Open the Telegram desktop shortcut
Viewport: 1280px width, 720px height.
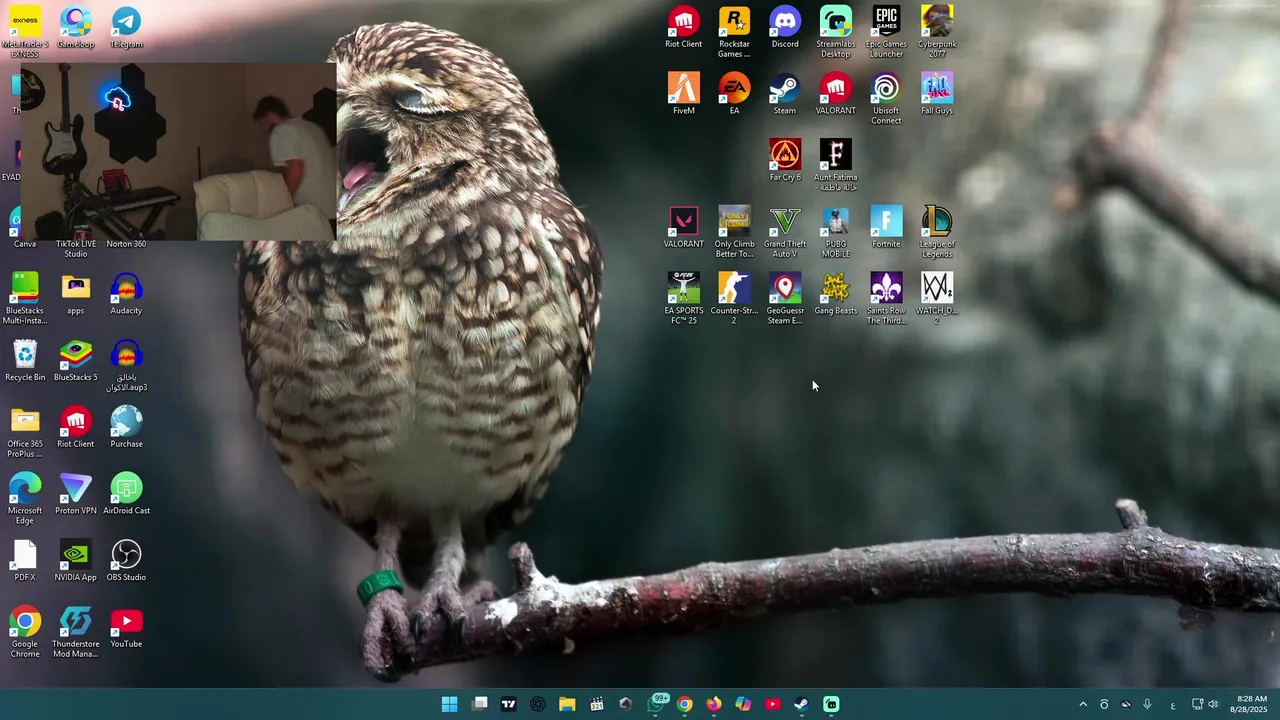[x=126, y=27]
